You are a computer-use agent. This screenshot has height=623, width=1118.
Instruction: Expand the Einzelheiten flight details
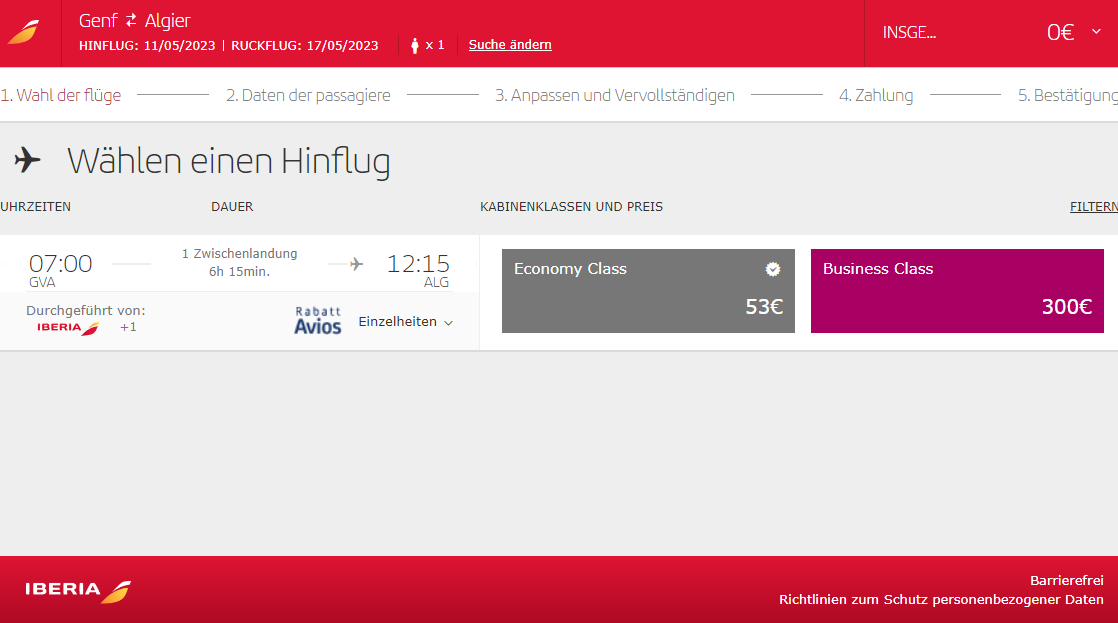pyautogui.click(x=406, y=322)
